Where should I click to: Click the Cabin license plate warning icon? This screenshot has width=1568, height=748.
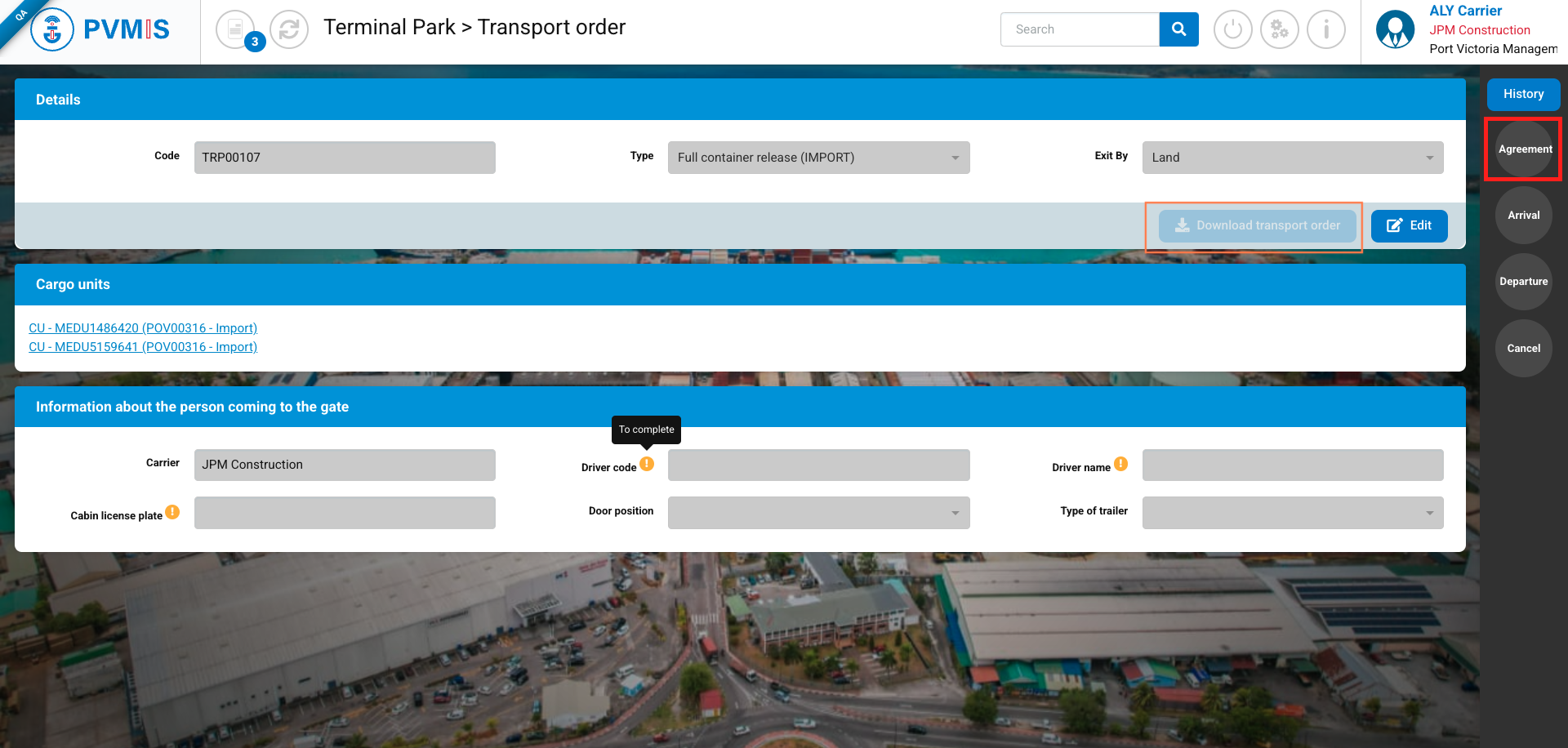(x=172, y=512)
